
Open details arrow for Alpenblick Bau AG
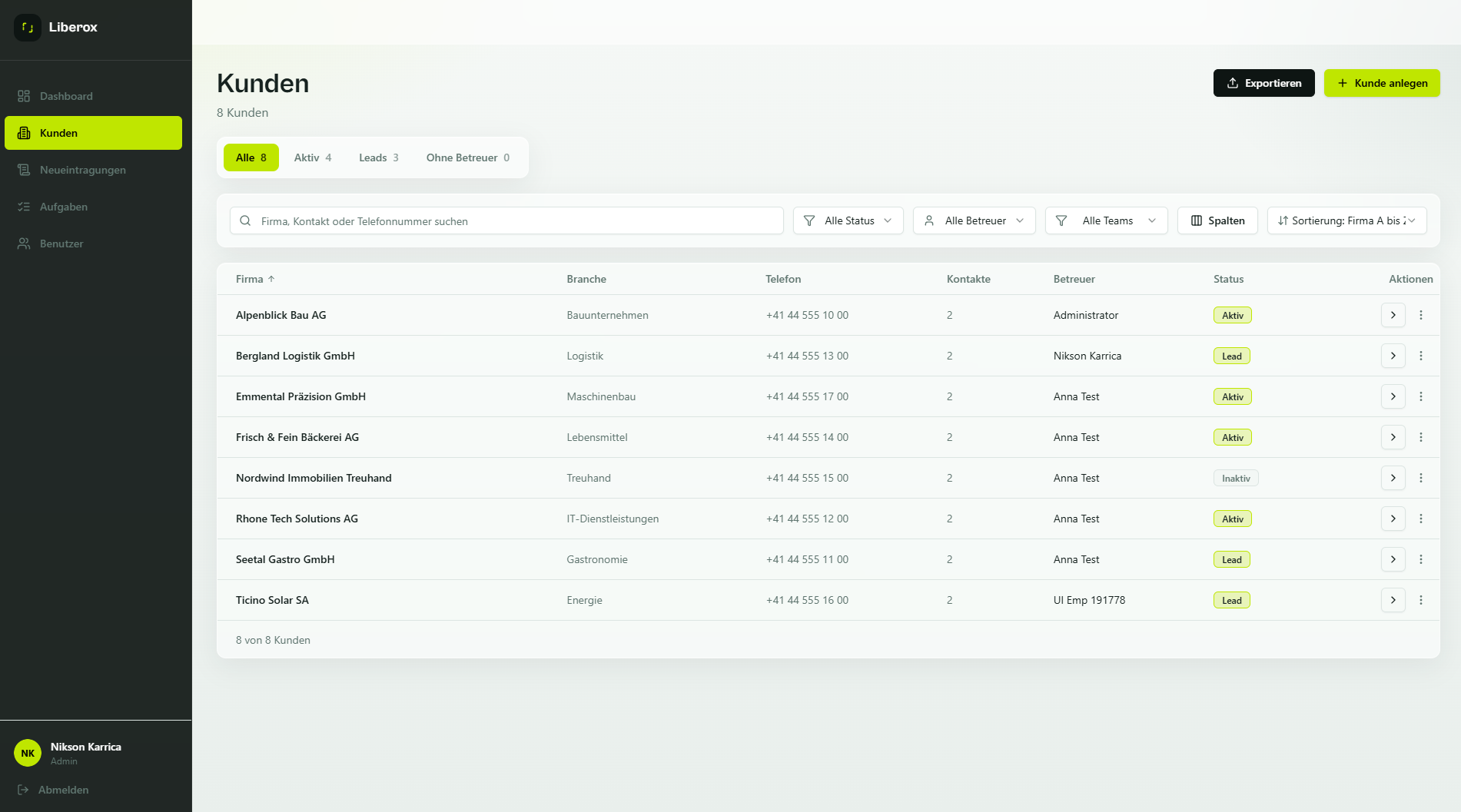click(1393, 315)
